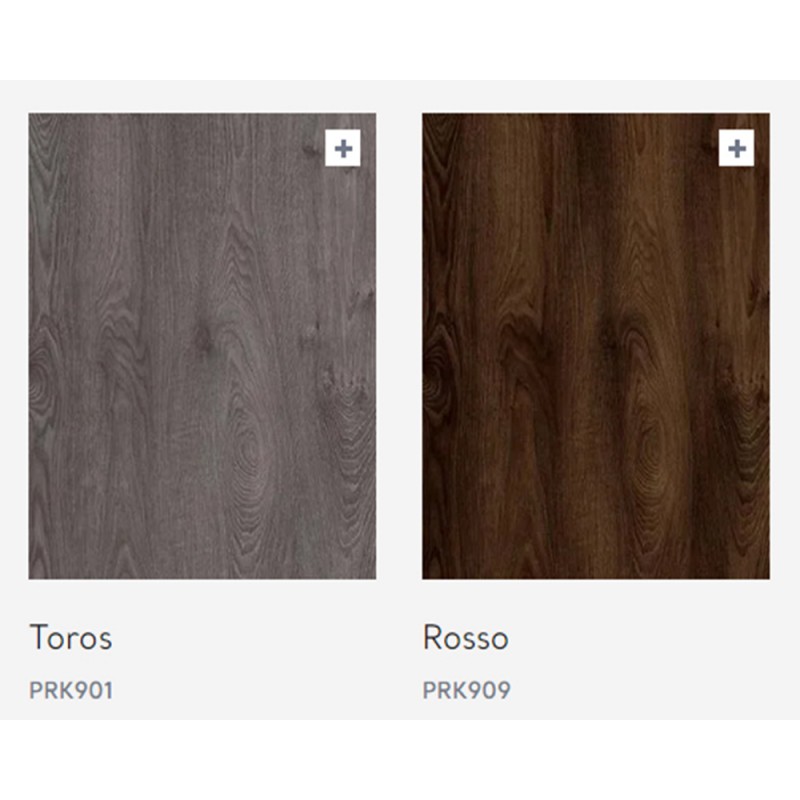The image size is (800, 800).
Task: Choose the Rosso PRK909 decor texture
Action: (596, 346)
